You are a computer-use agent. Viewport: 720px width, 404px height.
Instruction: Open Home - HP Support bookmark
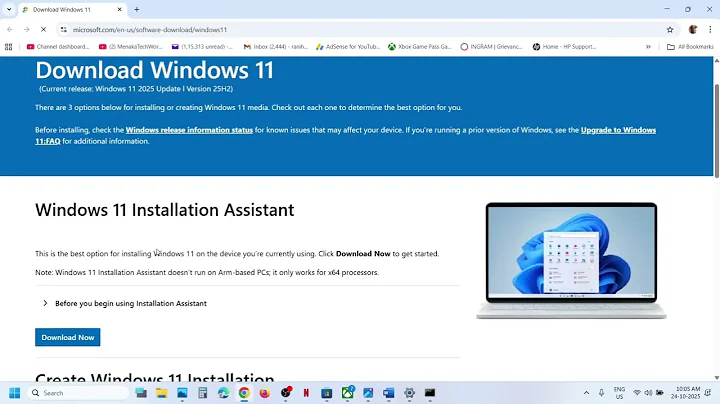tap(564, 46)
